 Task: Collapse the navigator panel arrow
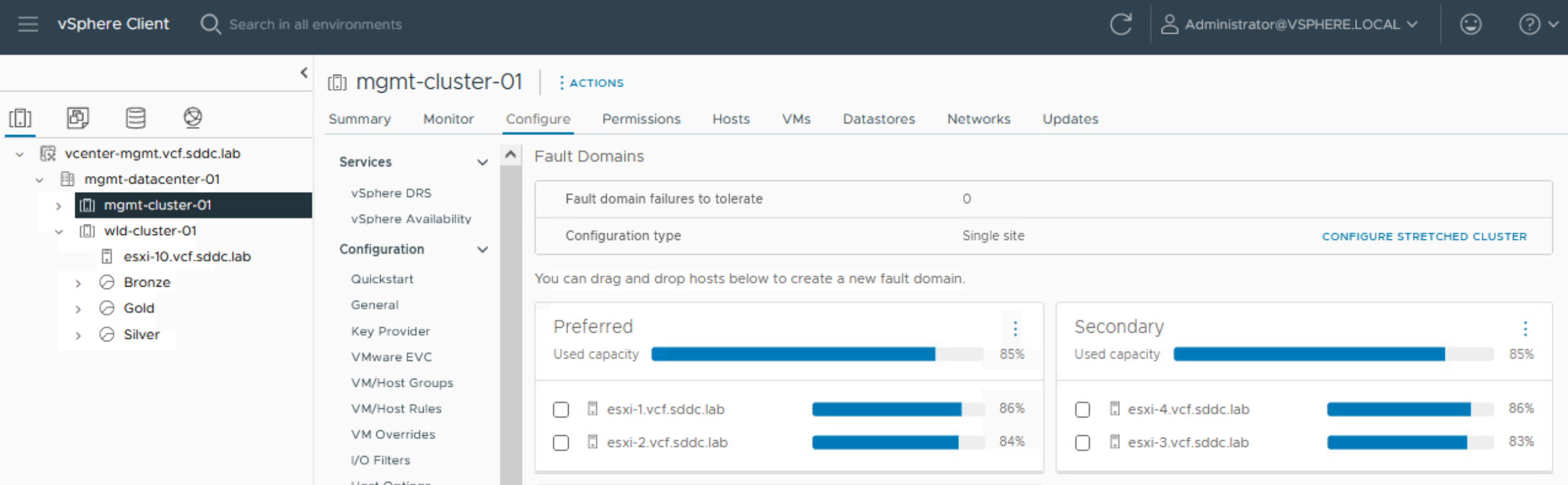point(304,73)
